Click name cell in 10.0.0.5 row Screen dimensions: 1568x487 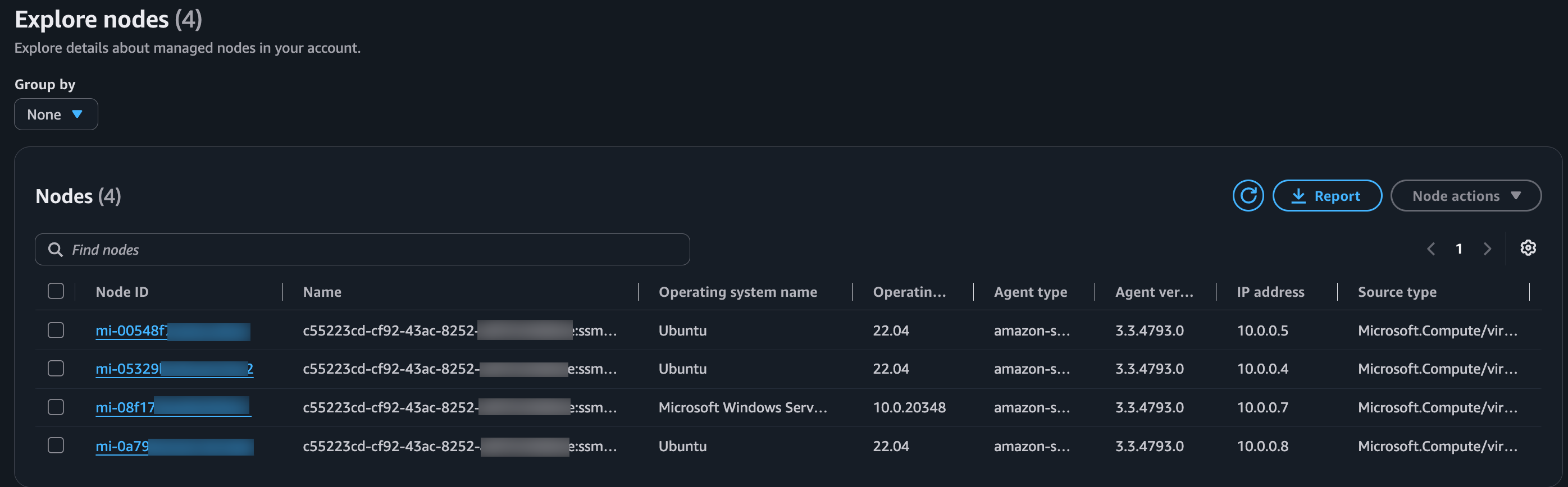click(460, 331)
